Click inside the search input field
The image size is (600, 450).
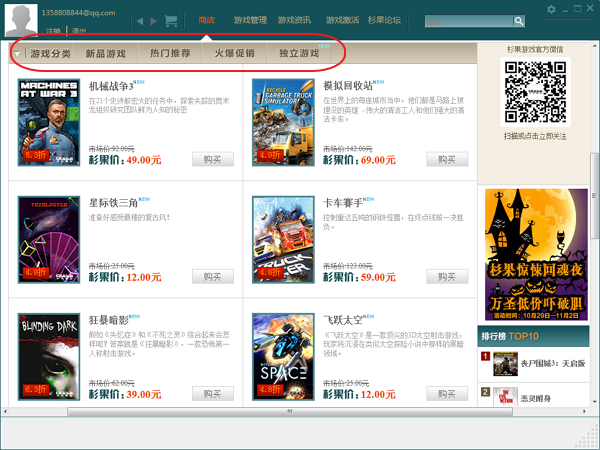click(469, 21)
